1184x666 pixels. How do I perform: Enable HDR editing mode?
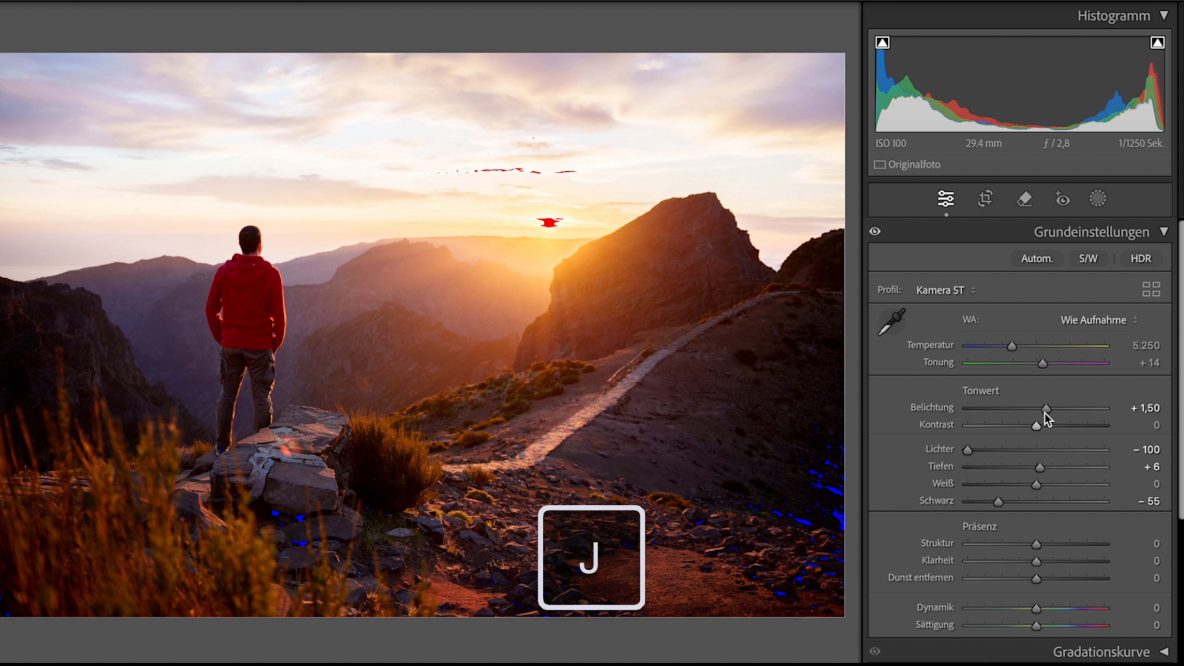tap(1140, 258)
